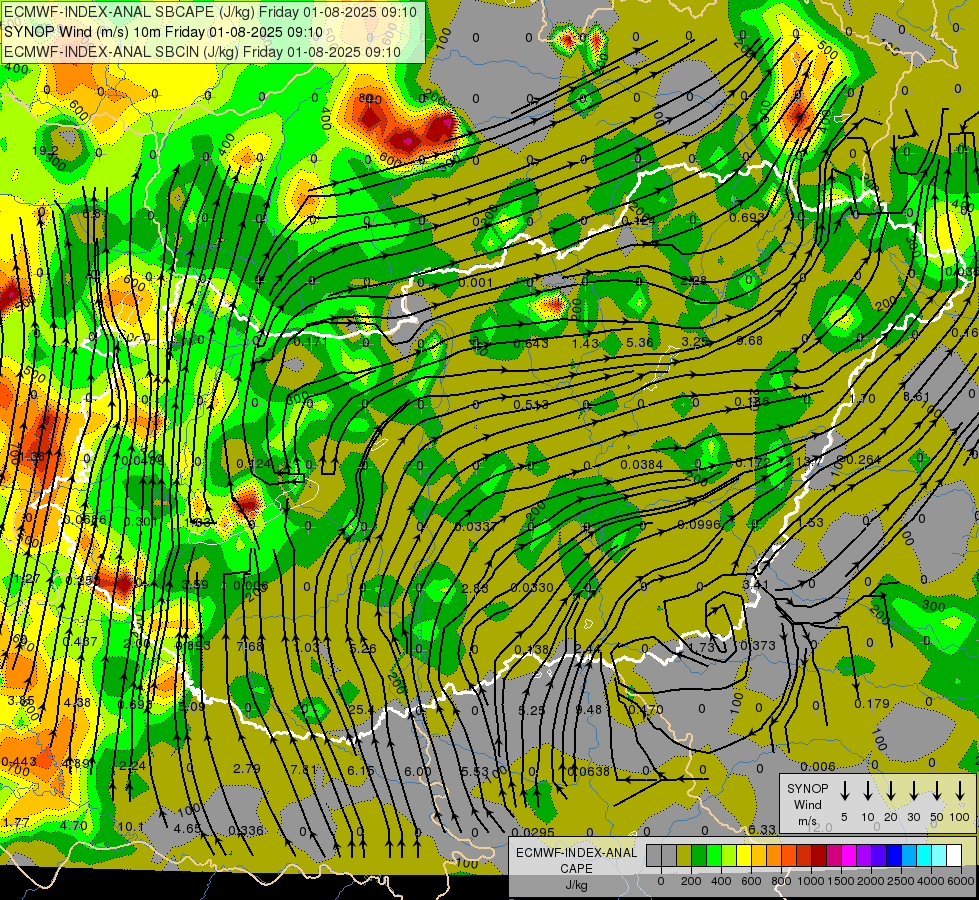The height and width of the screenshot is (900, 979).
Task: Click the 0.0384 value on the map
Action: point(641,465)
